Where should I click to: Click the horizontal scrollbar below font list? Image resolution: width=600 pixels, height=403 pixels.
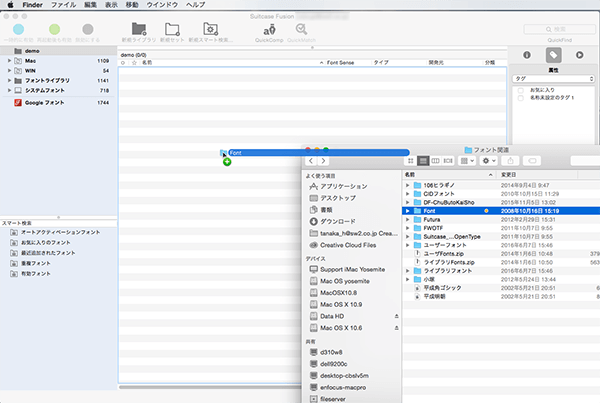(x=210, y=387)
